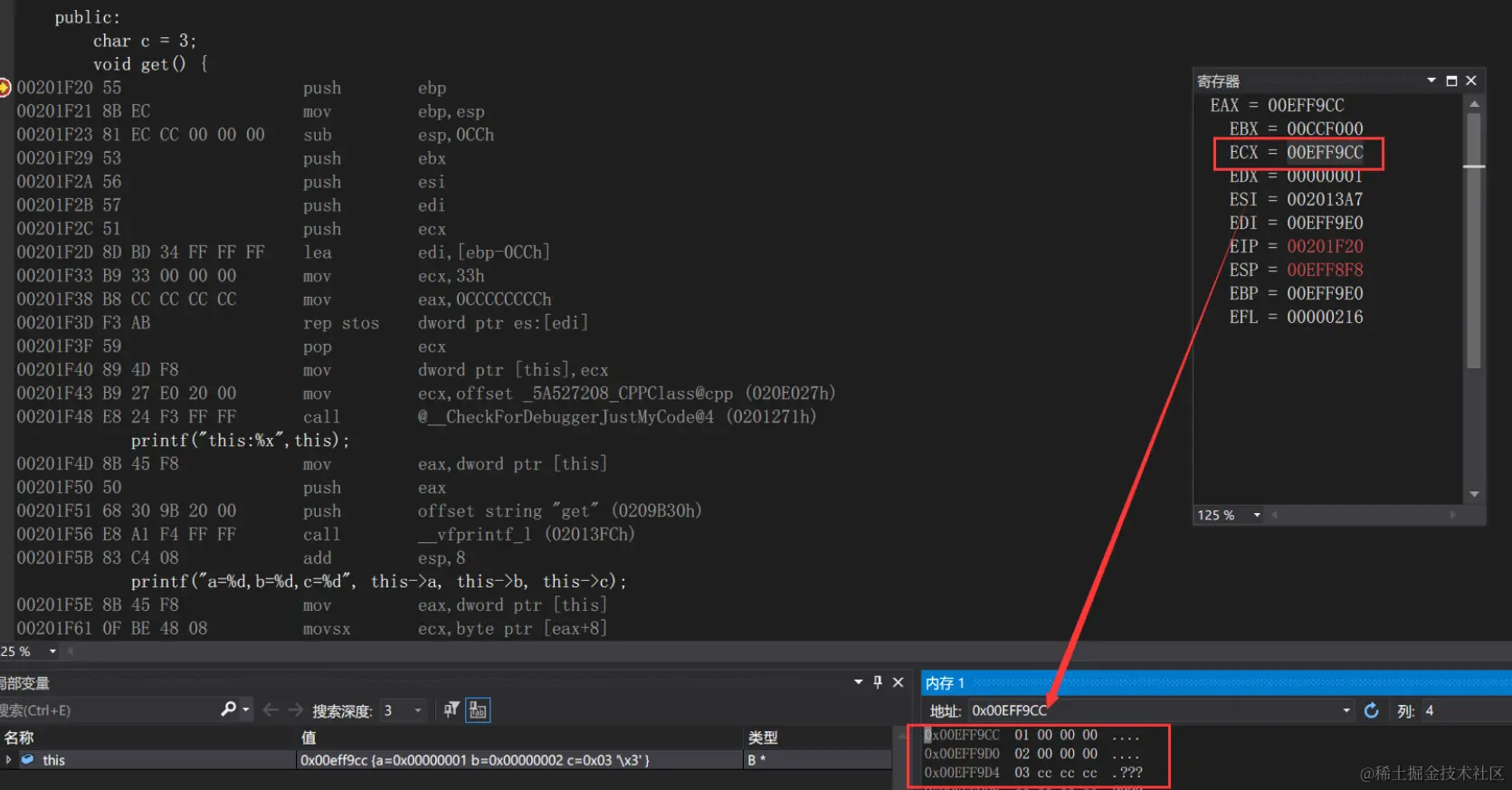Viewport: 1512px width, 790px height.
Task: Click the movsx ecx,byte ptr [eax+8] line
Action: pyautogui.click(x=311, y=629)
